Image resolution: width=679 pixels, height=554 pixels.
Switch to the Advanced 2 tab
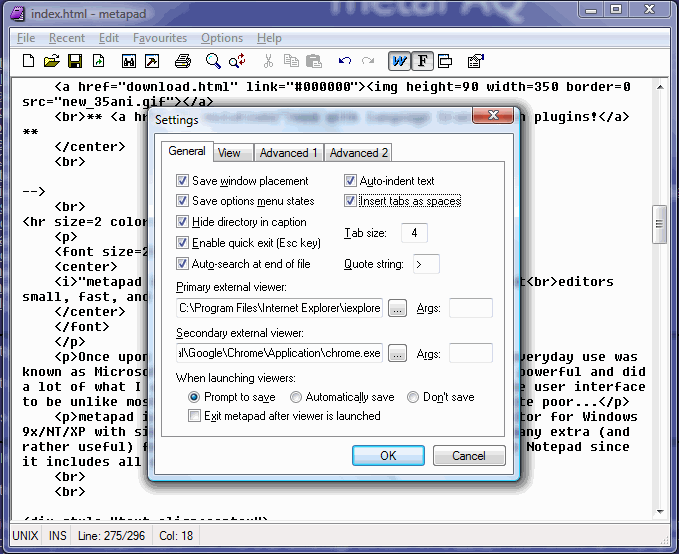click(359, 153)
